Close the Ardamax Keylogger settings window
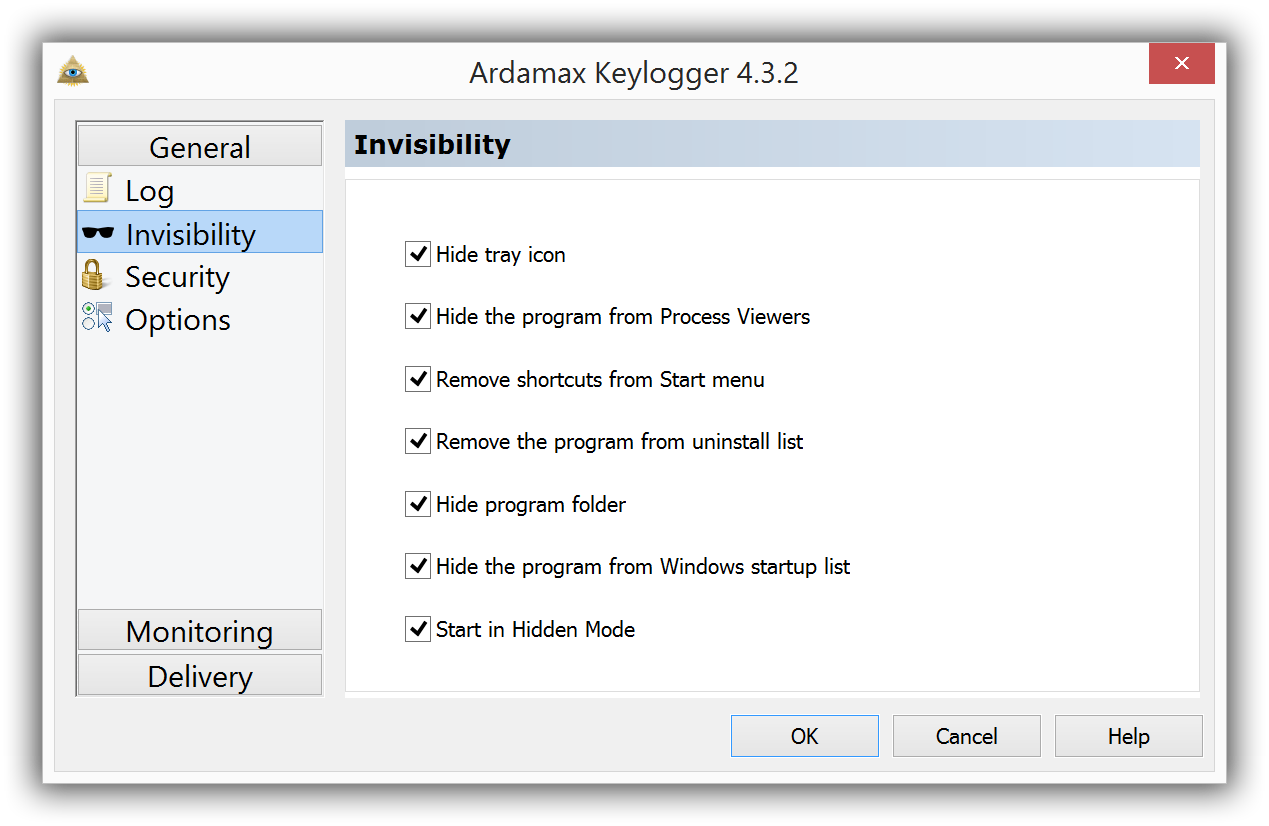 pyautogui.click(x=1182, y=64)
